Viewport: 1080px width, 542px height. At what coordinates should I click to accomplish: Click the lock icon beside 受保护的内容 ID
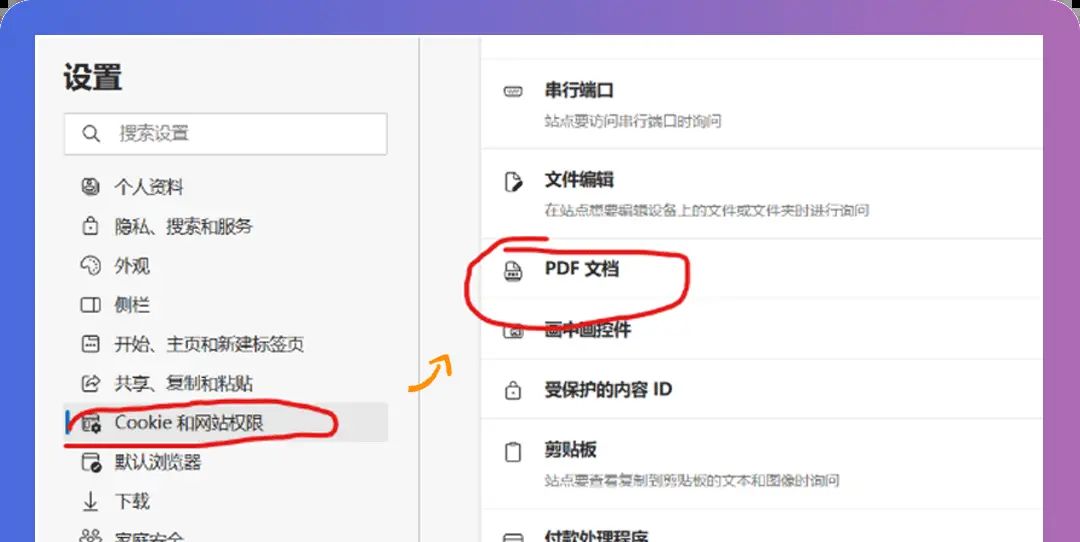513,390
